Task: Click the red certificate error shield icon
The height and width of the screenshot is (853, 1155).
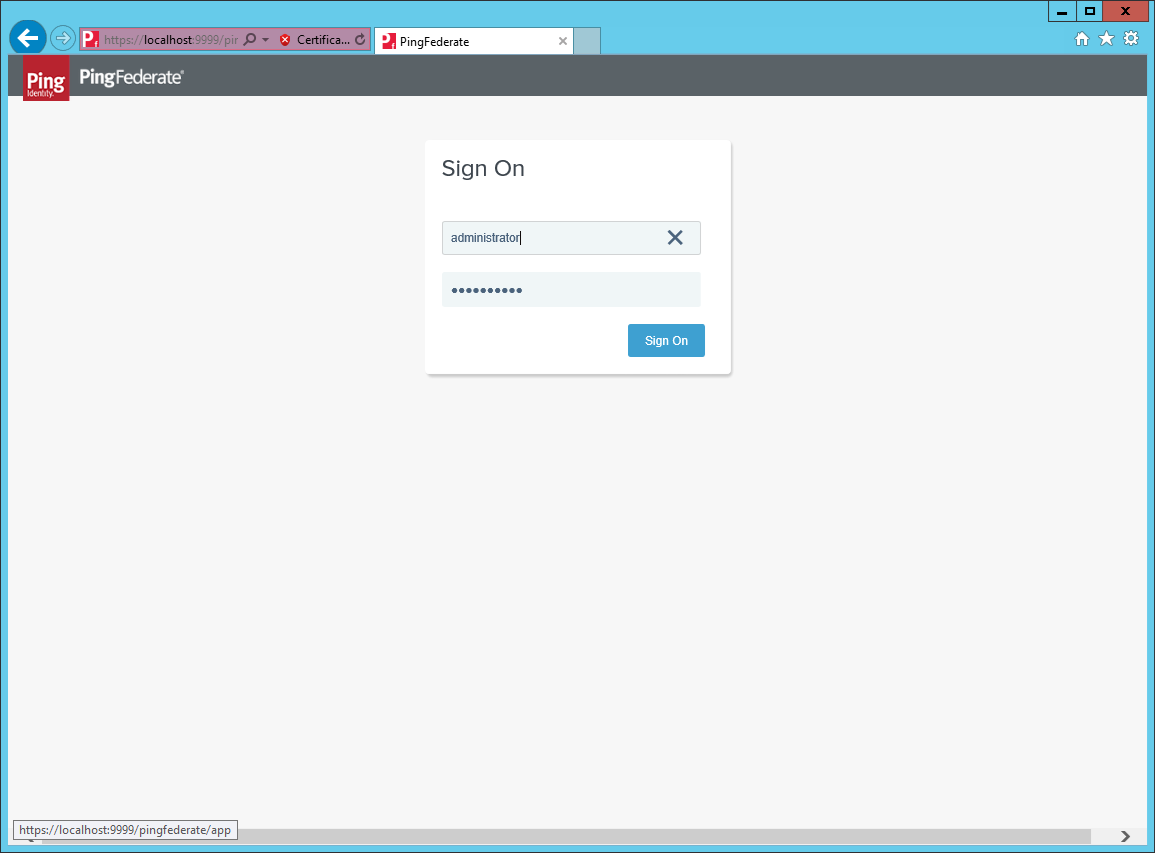Action: point(285,40)
